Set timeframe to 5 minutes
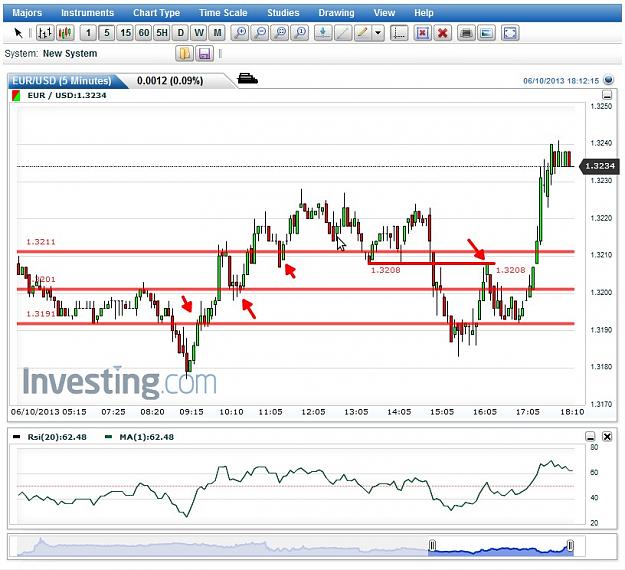 106,33
